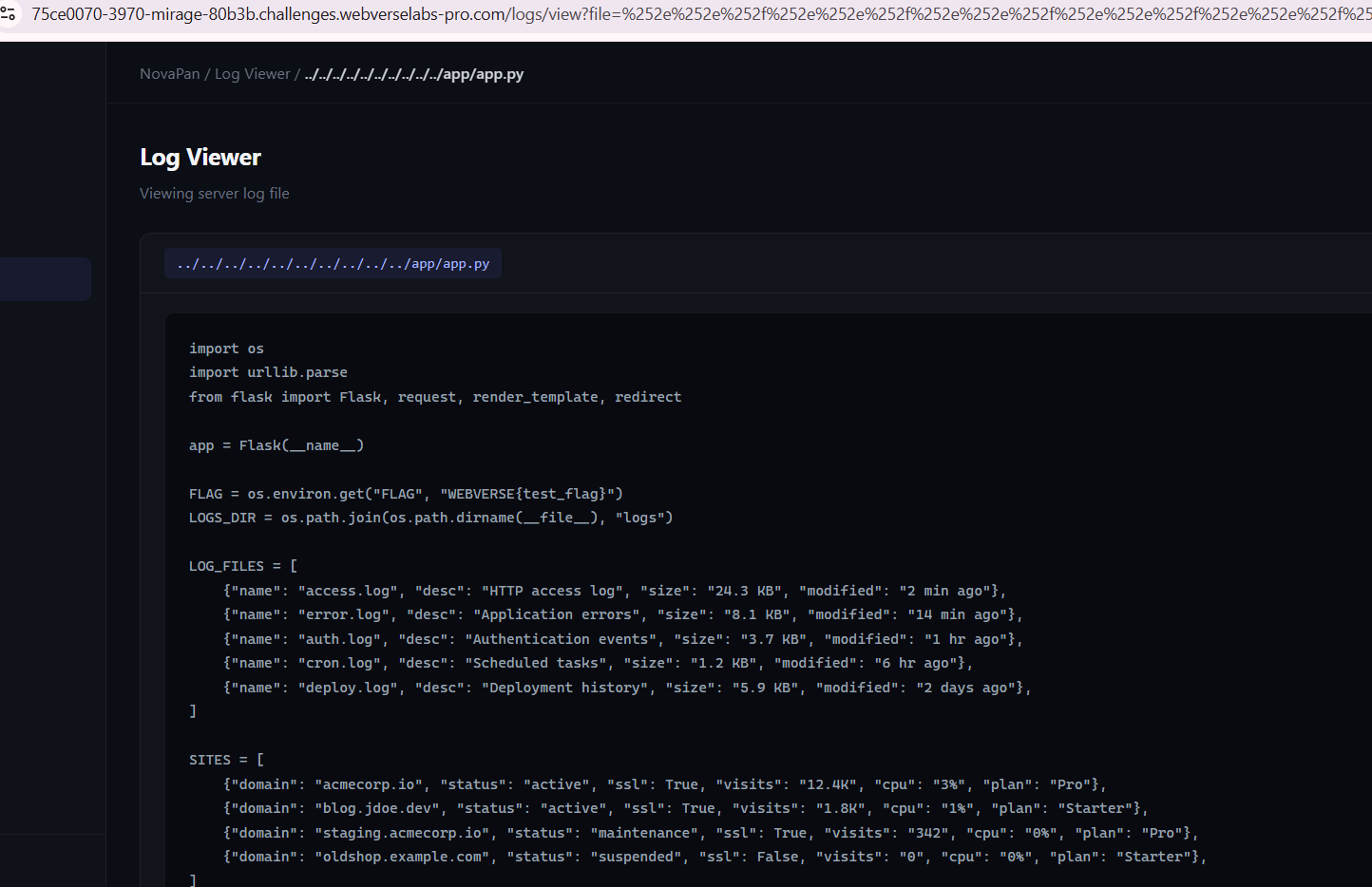The height and width of the screenshot is (887, 1372).
Task: Click the LOGS_DIR assignment line
Action: click(x=430, y=518)
